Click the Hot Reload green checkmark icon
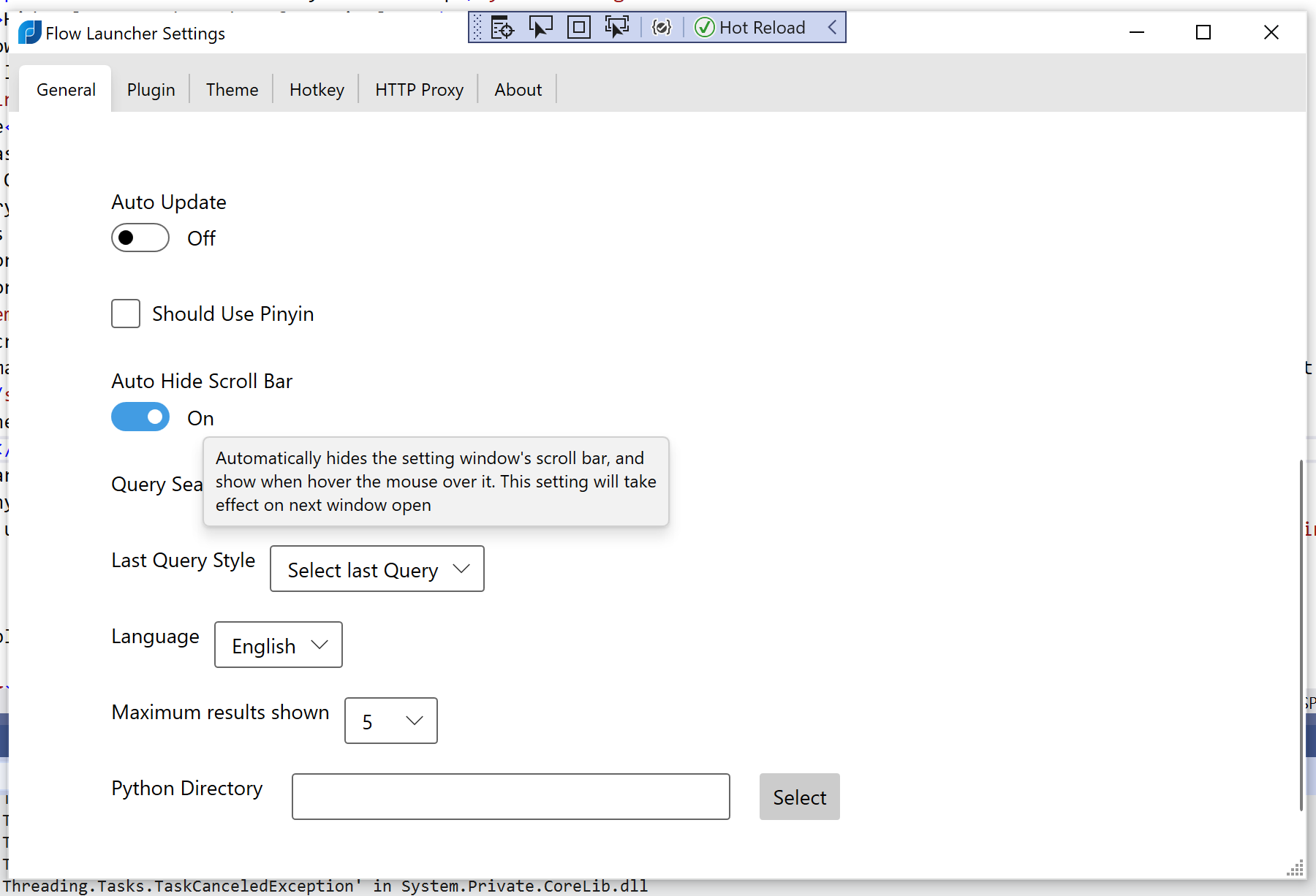Viewport: 1316px width, 896px height. (x=704, y=28)
